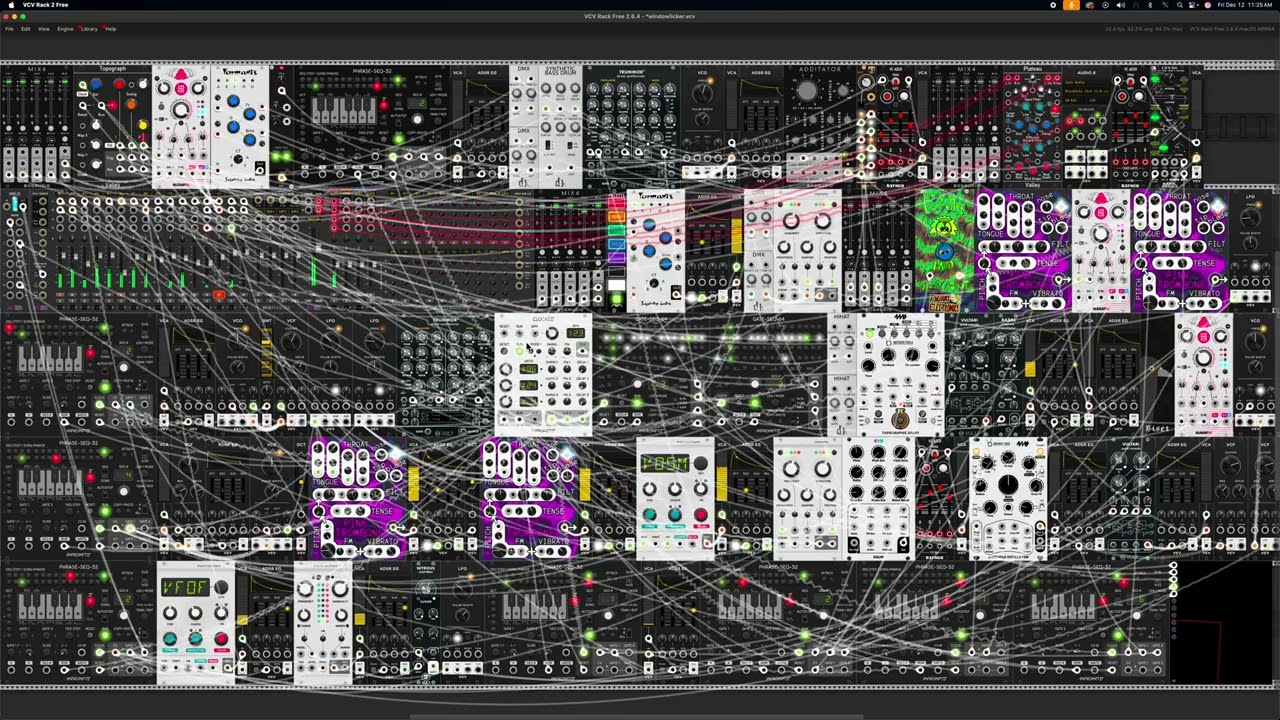
Task: Toggle the green RUN button on Clocked
Action: 519,351
